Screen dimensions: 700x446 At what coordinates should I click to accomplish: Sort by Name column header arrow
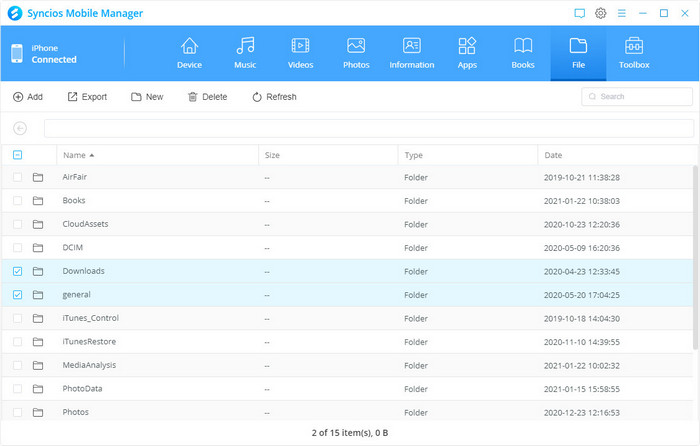tap(92, 155)
